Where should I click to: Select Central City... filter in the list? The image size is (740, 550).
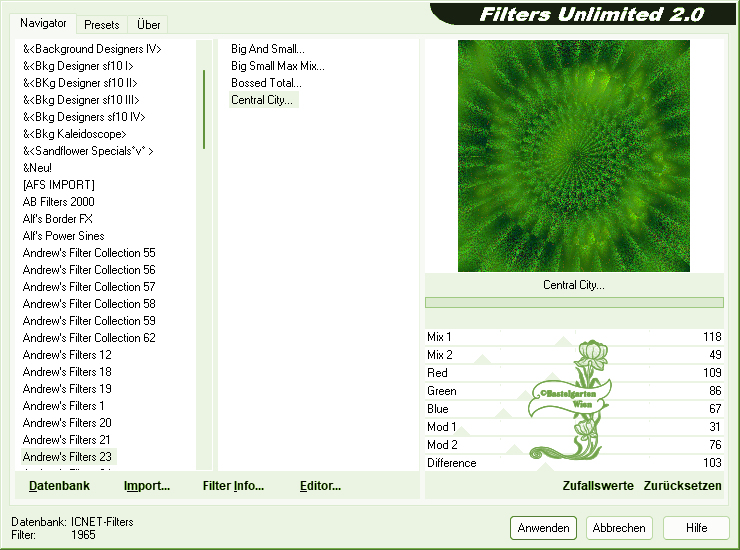tap(262, 100)
